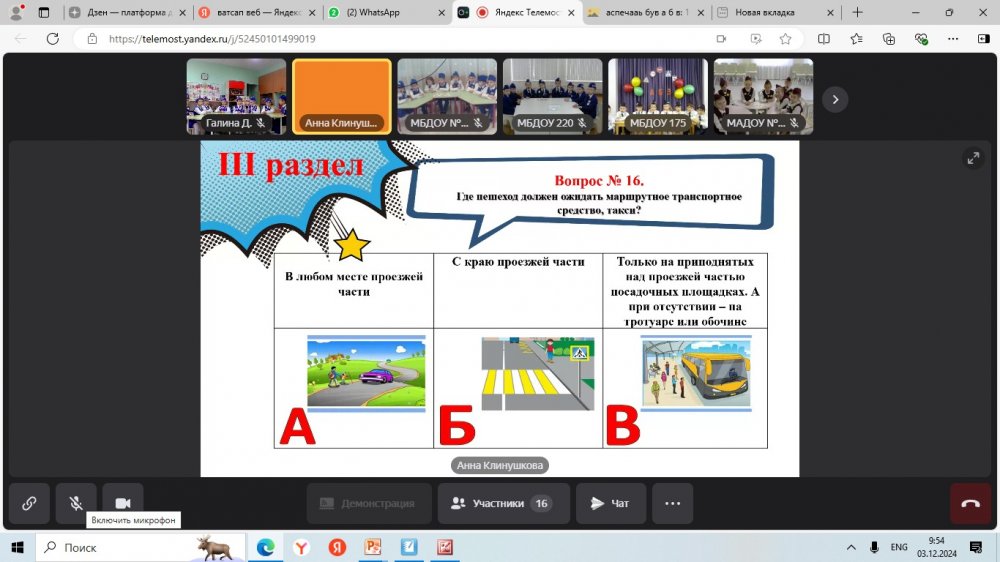Open PowerPoint from taskbar
The height and width of the screenshot is (562, 1000).
tap(373, 547)
